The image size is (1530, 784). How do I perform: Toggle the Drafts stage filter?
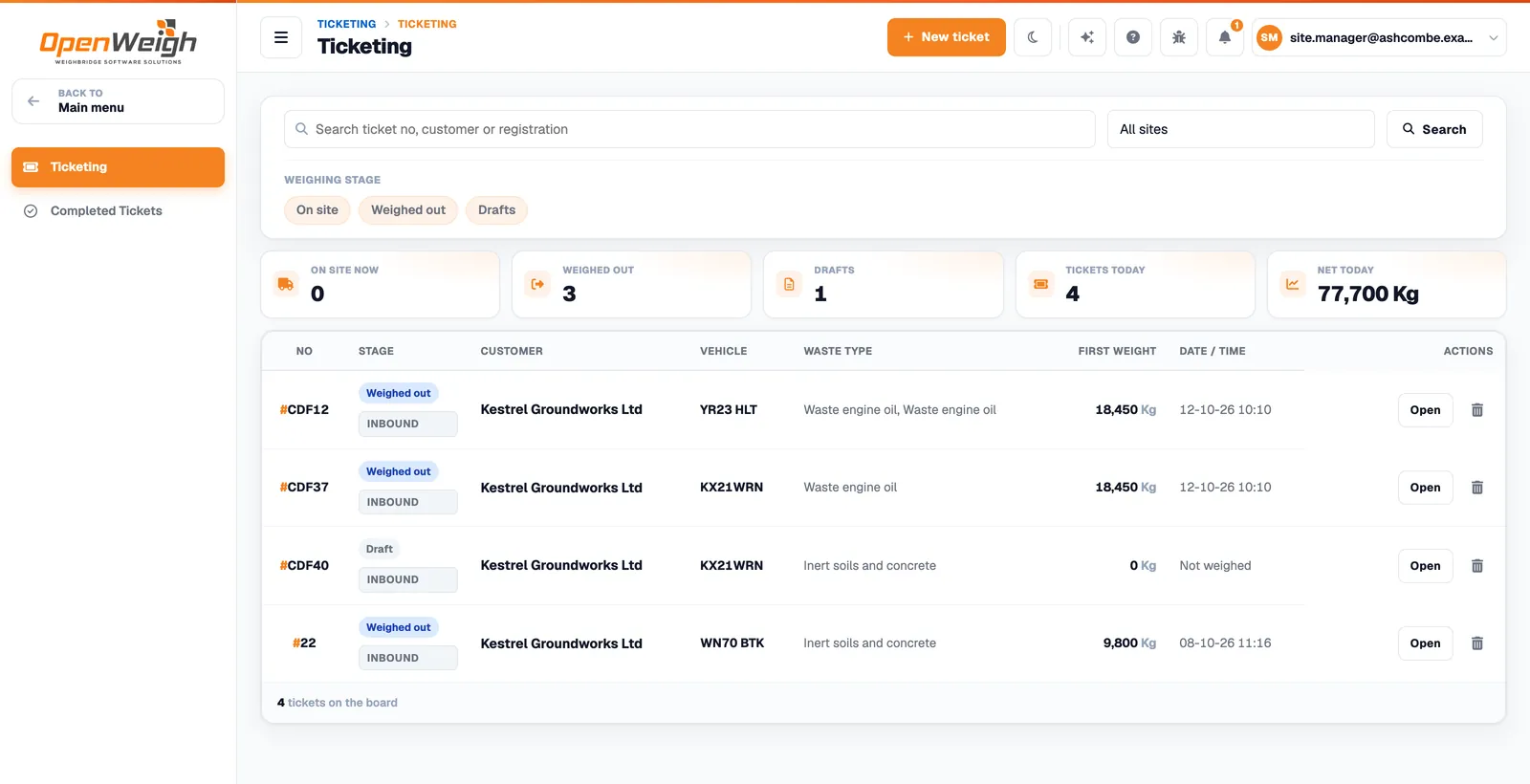[x=496, y=210]
